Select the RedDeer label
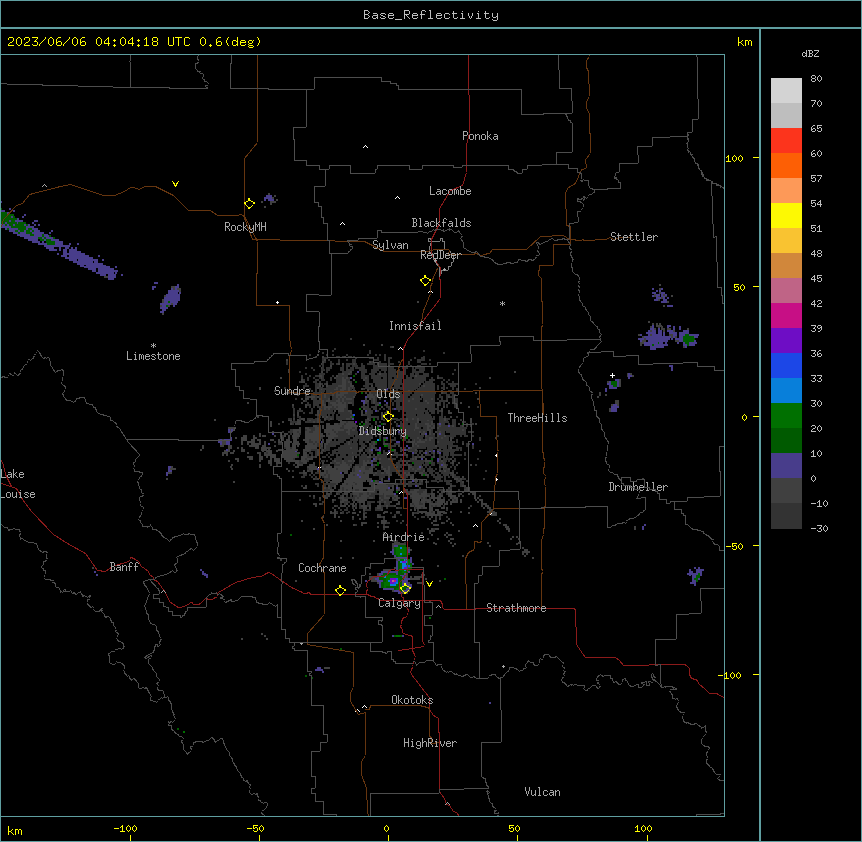This screenshot has height=842, width=862. tap(440, 255)
